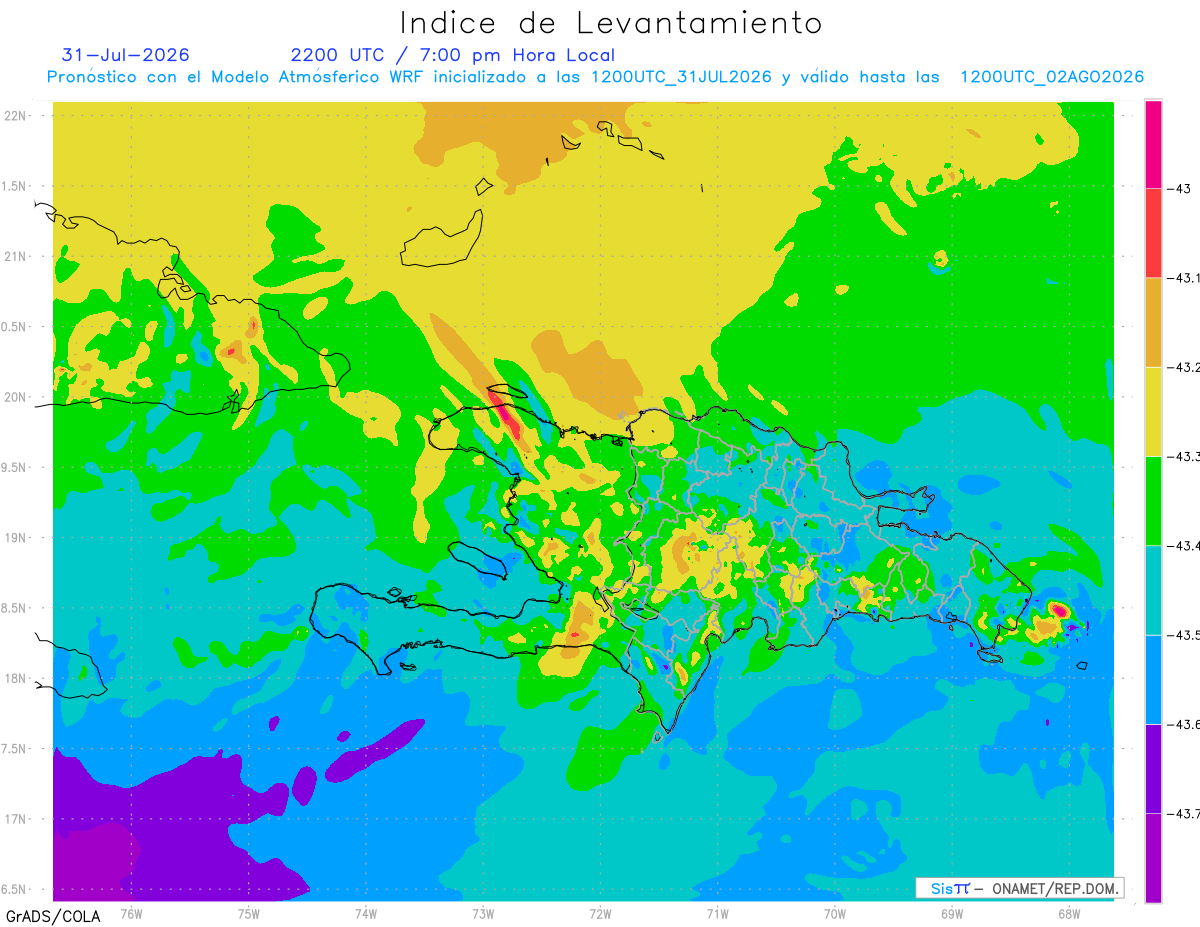Click the pink-magenta swatch atop the color legend
Viewport: 1200px width, 927px height.
pos(1153,144)
